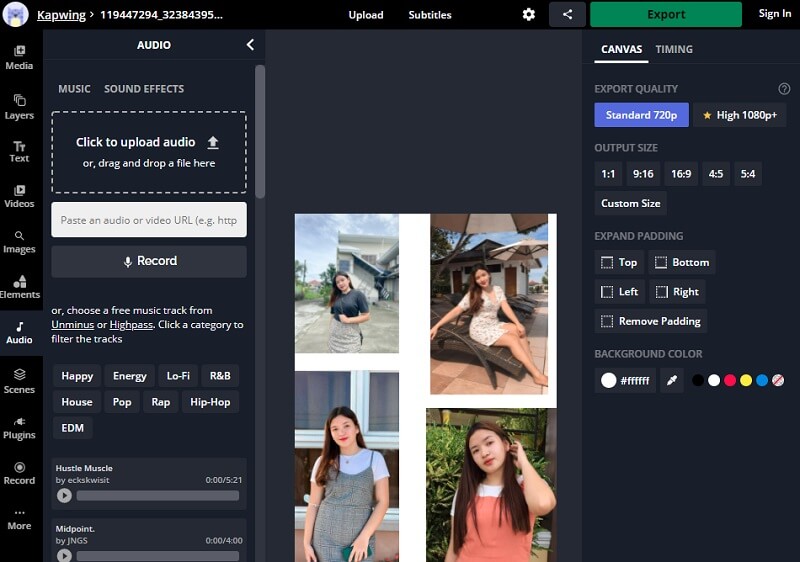The width and height of the screenshot is (800, 562).
Task: Select the red background color swatch
Action: tap(730, 381)
